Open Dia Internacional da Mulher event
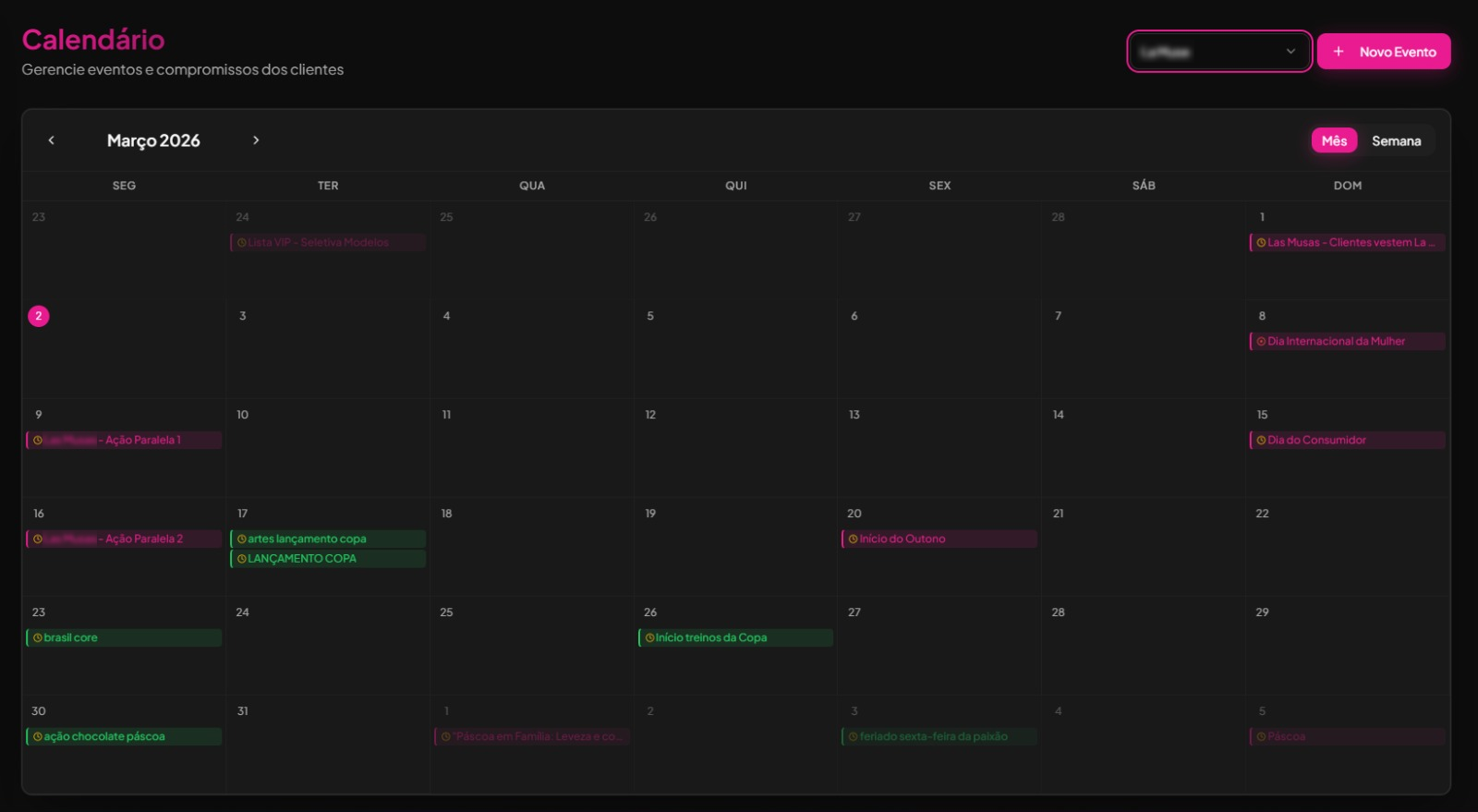Viewport: 1478px width, 812px height. click(x=1348, y=341)
